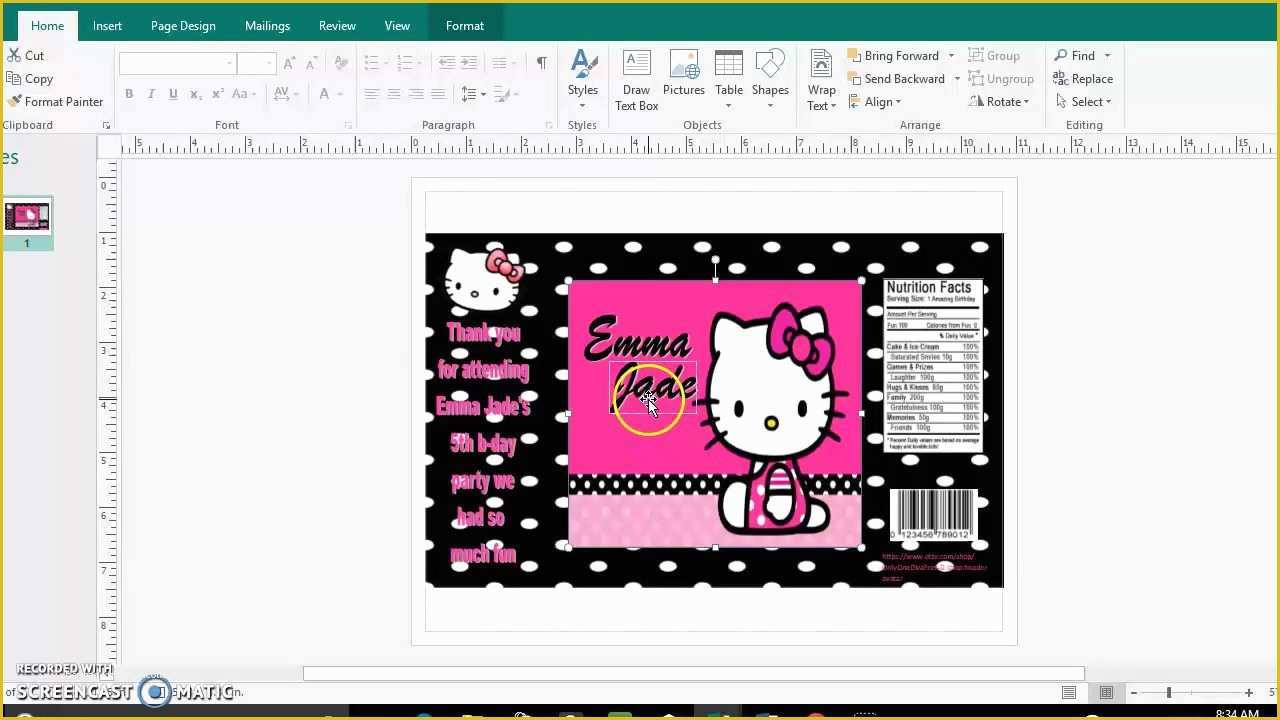Screen dimensions: 1280x720
Task: Open the Page Design ribbon tab
Action: pos(183,26)
